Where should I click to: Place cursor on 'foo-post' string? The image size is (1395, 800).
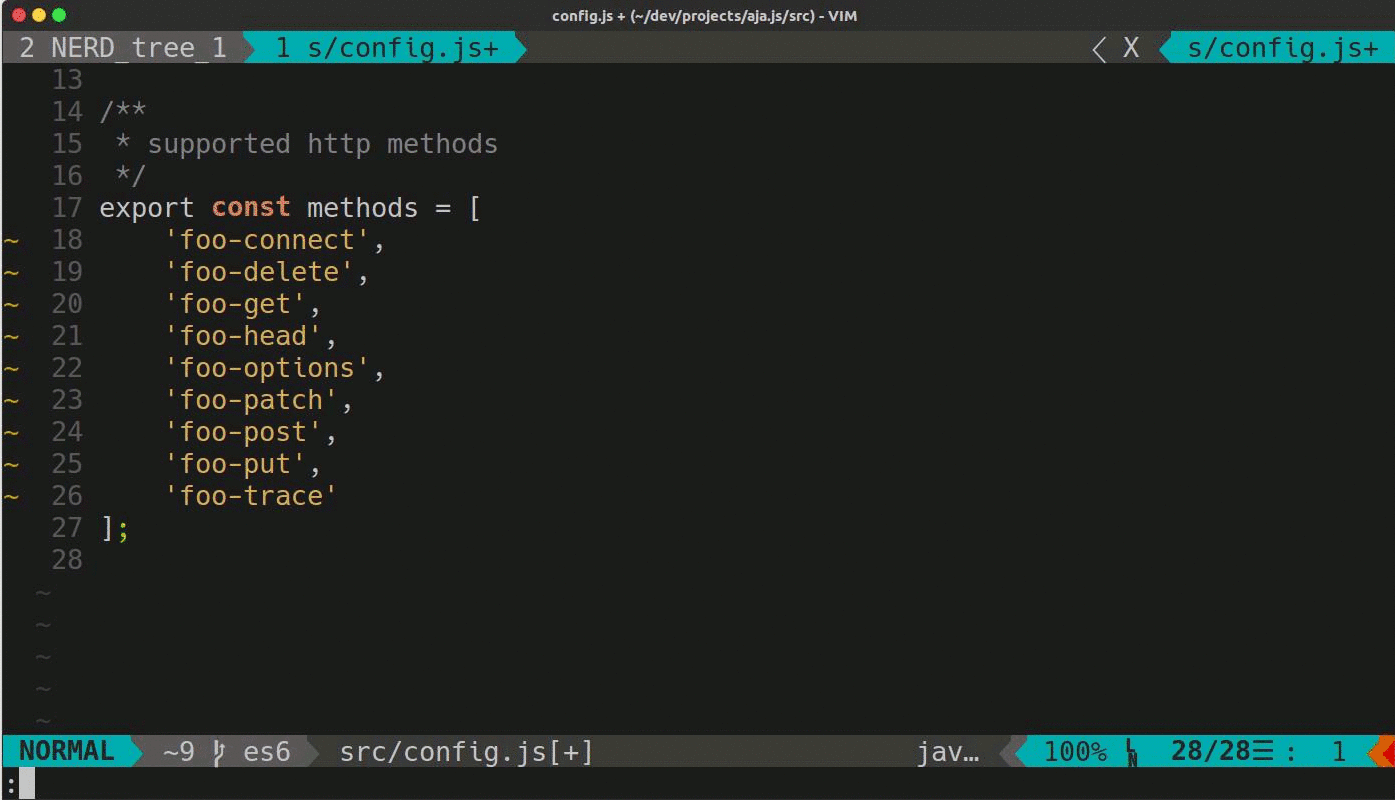tap(243, 433)
